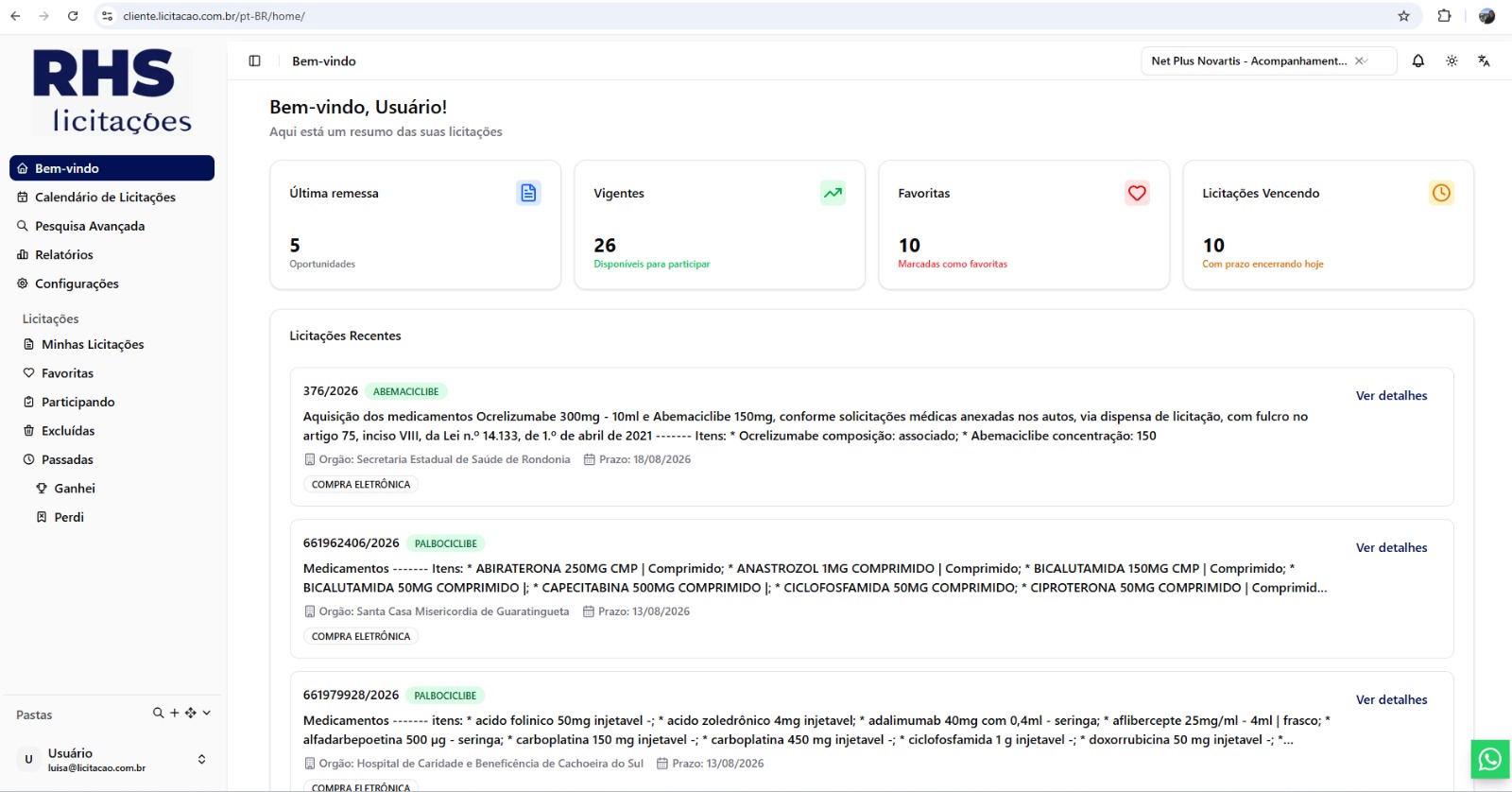The image size is (1512, 792).
Task: Click licitação number 376/2026
Action: click(x=331, y=391)
